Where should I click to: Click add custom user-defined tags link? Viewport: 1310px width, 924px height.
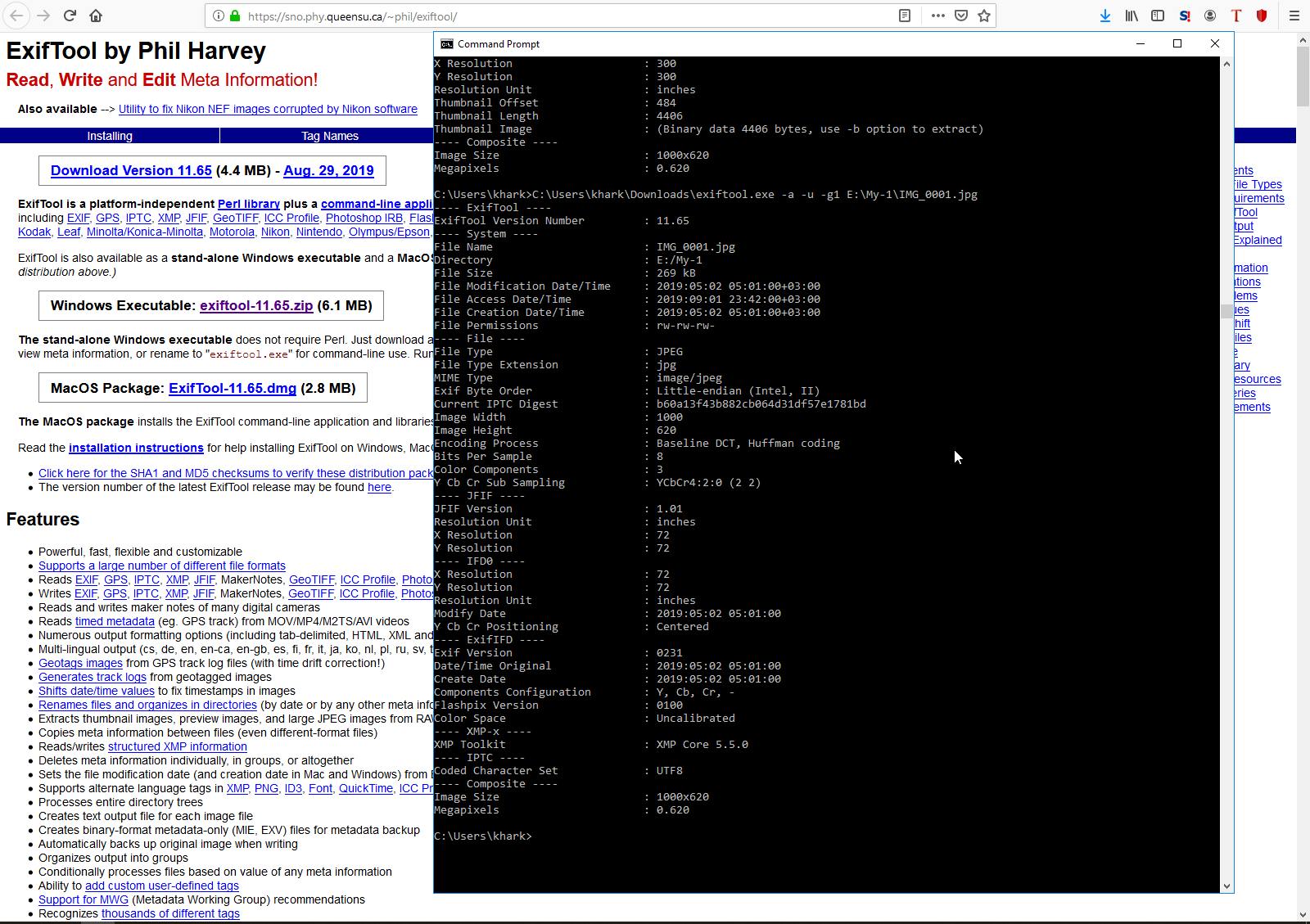(162, 886)
